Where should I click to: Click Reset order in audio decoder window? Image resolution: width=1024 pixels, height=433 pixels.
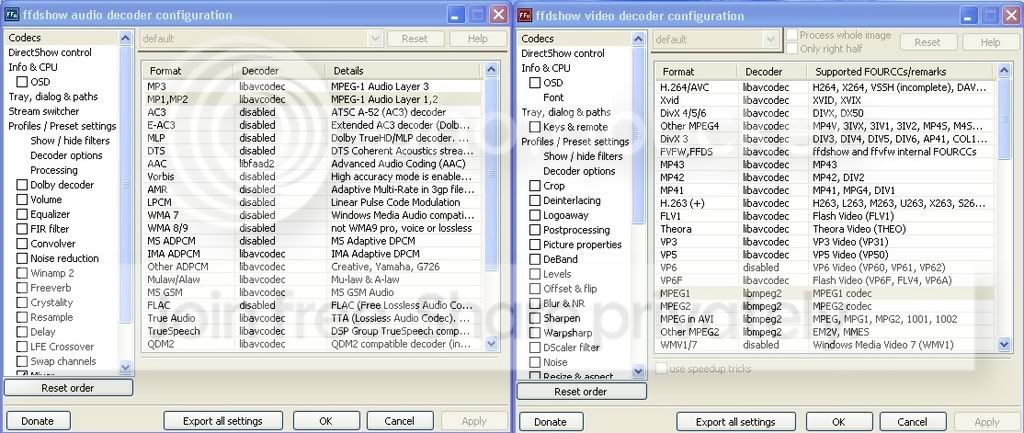pyautogui.click(x=68, y=388)
